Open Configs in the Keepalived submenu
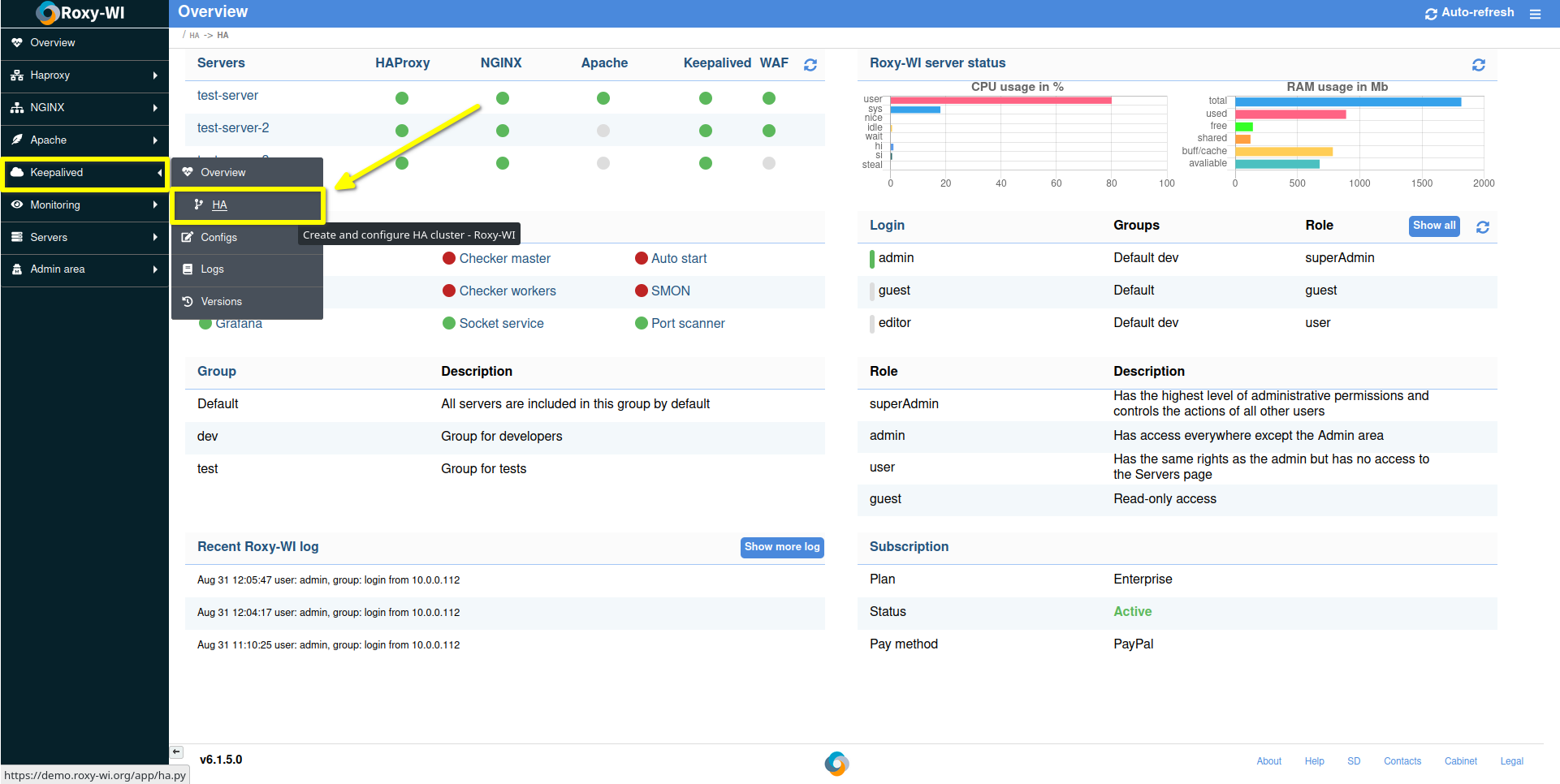 [x=218, y=238]
